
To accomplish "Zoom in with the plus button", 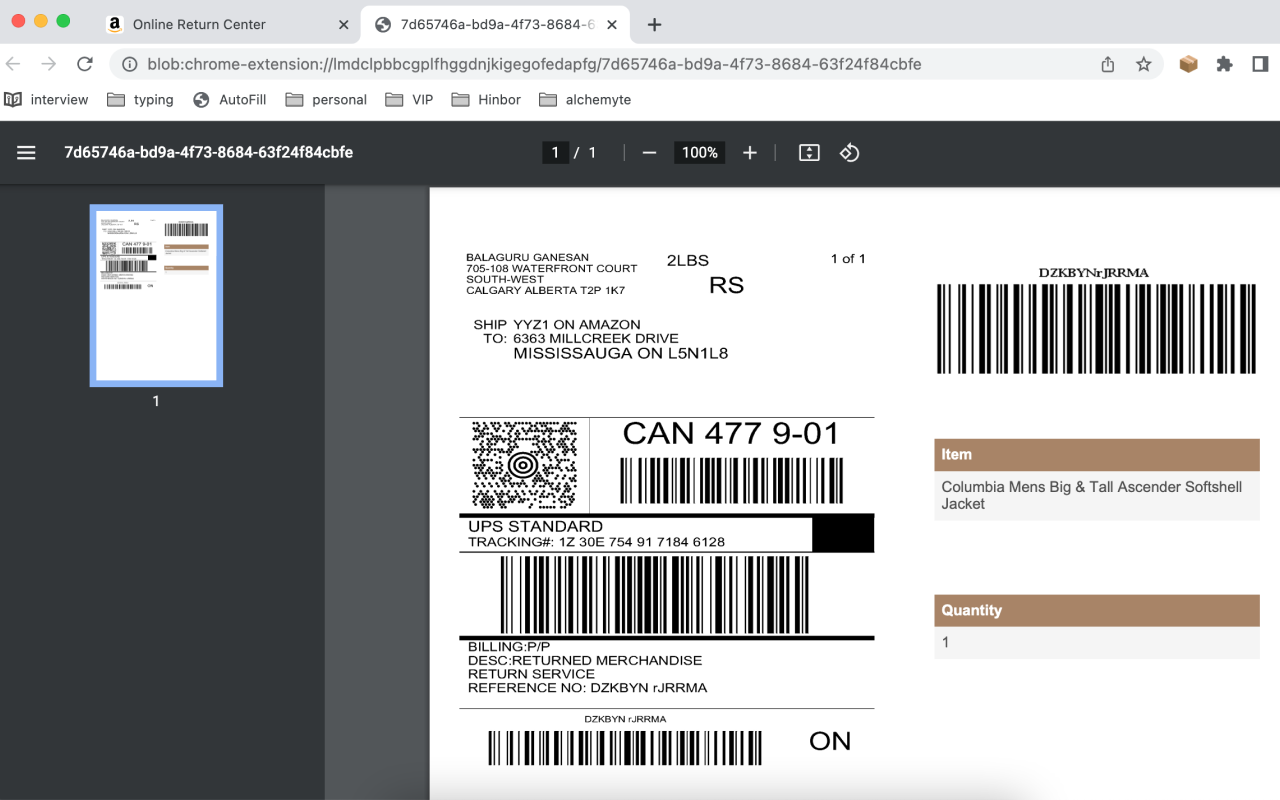I will coord(750,153).
